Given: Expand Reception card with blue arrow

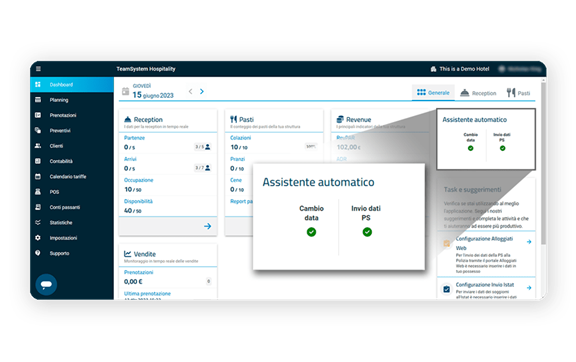Looking at the screenshot, I should (208, 226).
